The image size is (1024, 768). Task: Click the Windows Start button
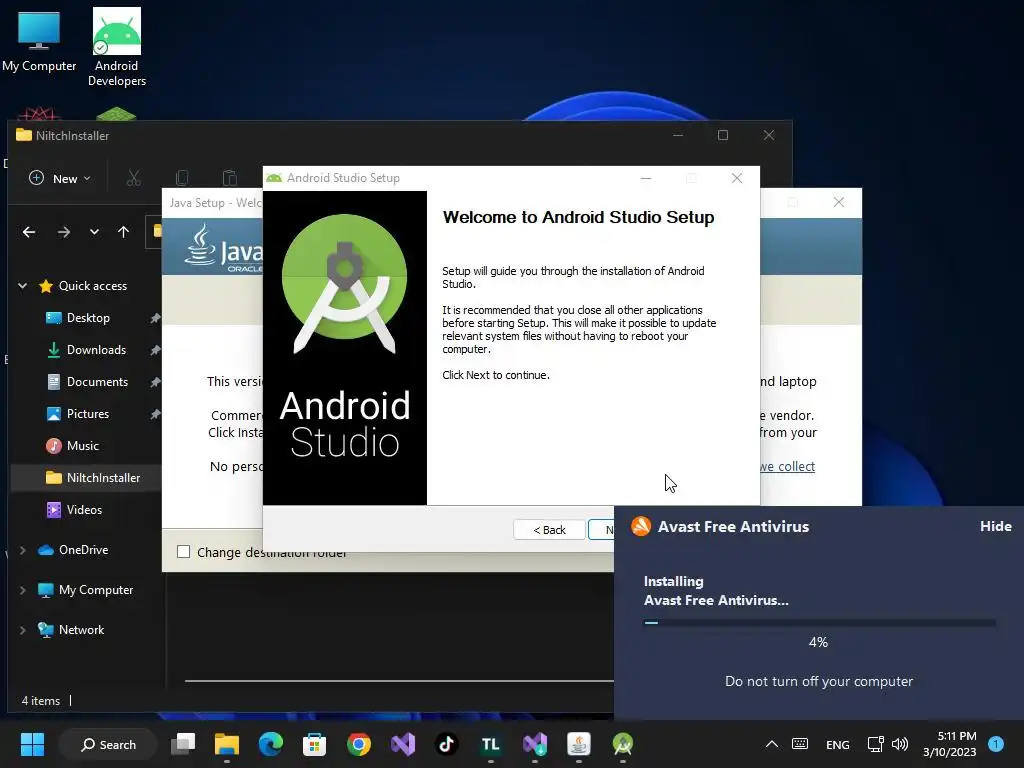pos(32,744)
